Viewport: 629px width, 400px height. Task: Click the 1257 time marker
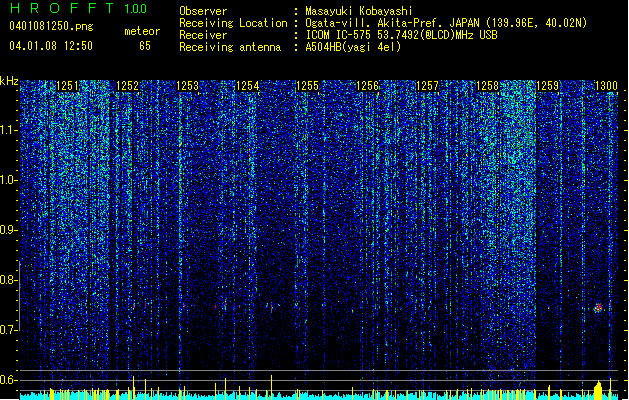pyautogui.click(x=427, y=86)
